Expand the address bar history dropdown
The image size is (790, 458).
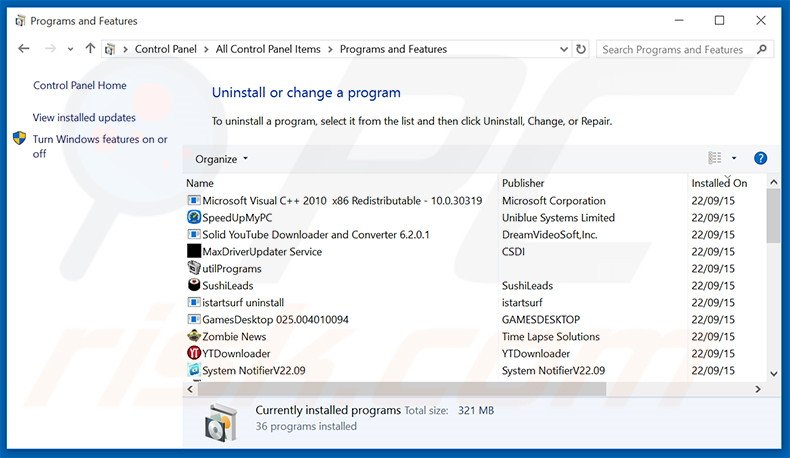(x=564, y=49)
